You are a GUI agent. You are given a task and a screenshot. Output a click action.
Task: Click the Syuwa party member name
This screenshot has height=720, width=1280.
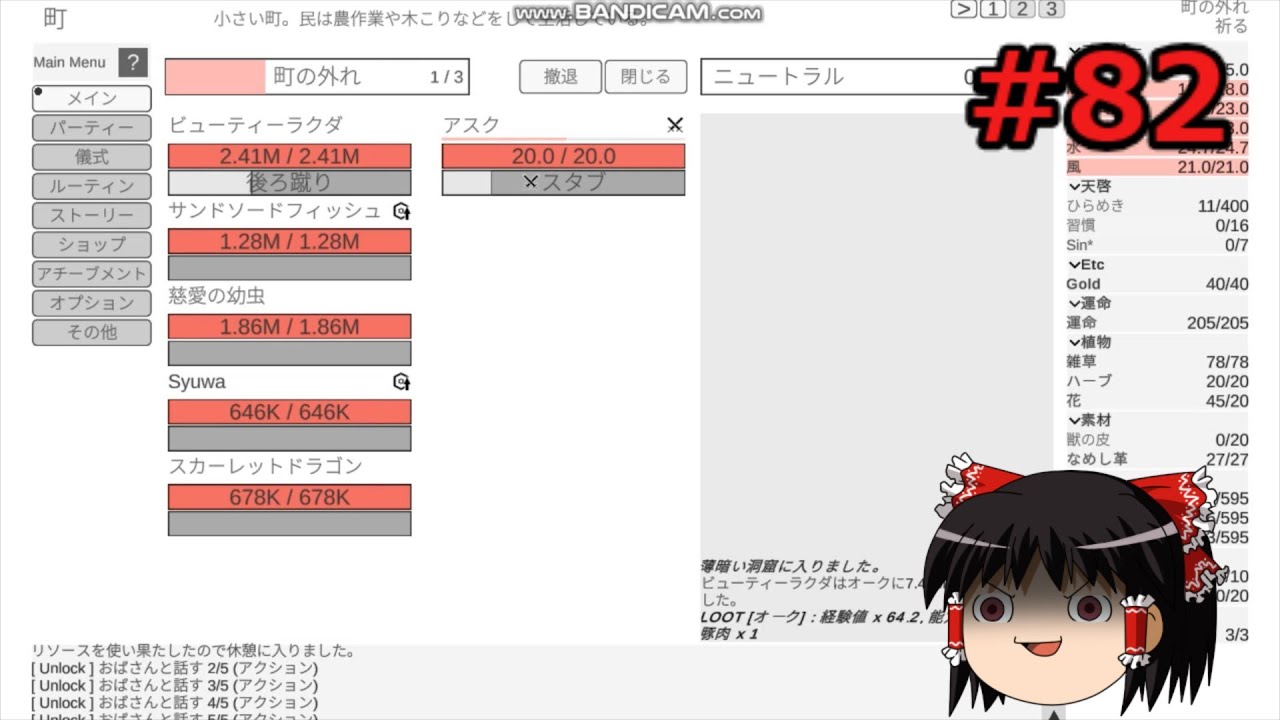click(x=197, y=382)
